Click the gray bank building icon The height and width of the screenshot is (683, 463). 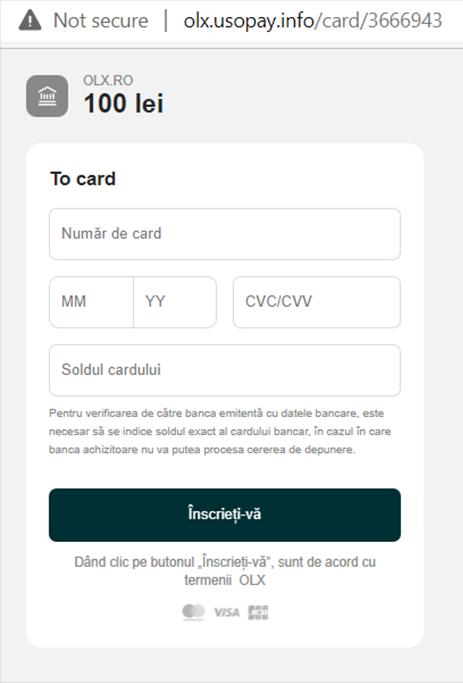(47, 96)
